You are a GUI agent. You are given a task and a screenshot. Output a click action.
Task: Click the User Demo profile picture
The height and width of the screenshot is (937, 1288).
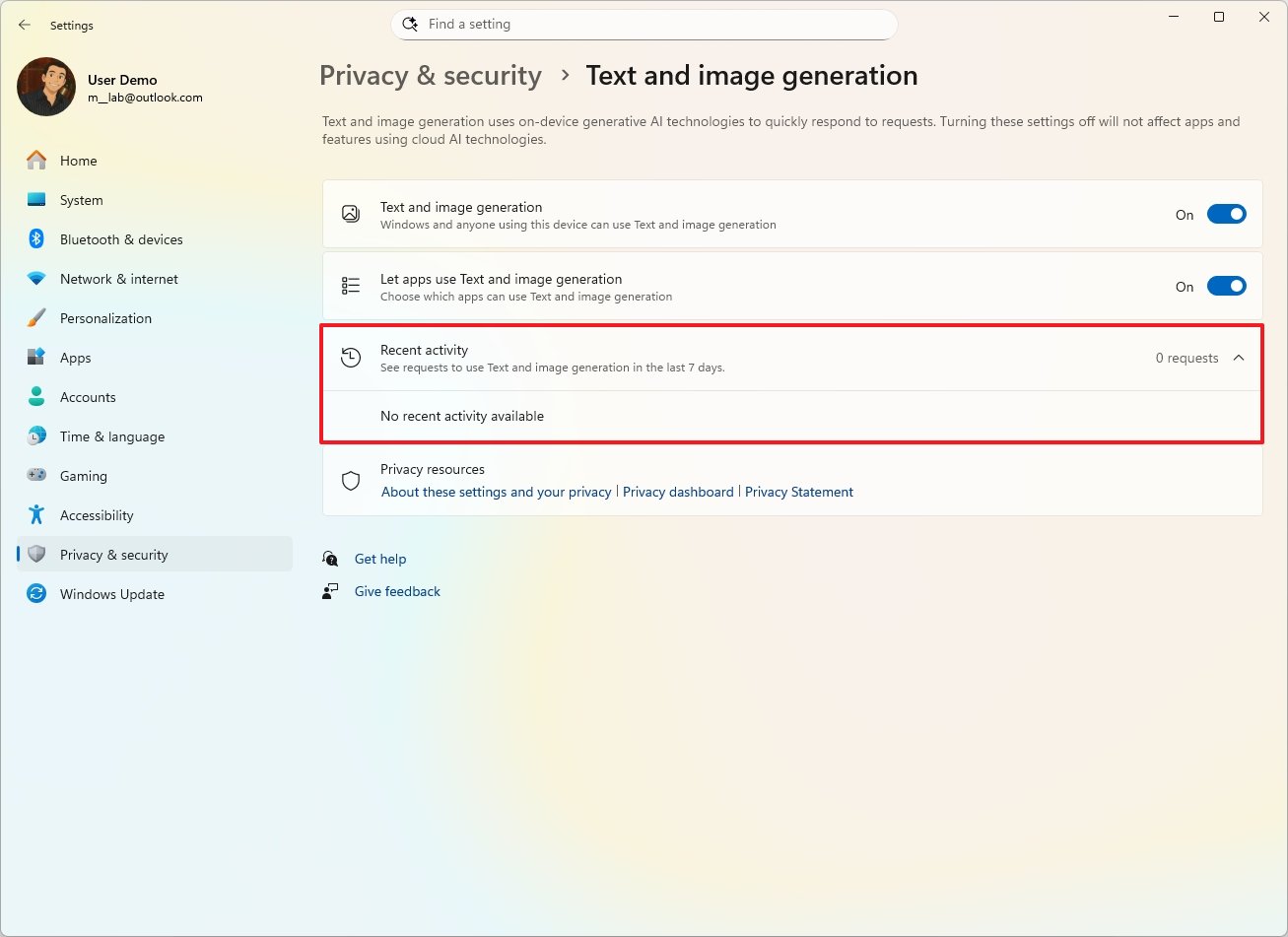tap(45, 87)
